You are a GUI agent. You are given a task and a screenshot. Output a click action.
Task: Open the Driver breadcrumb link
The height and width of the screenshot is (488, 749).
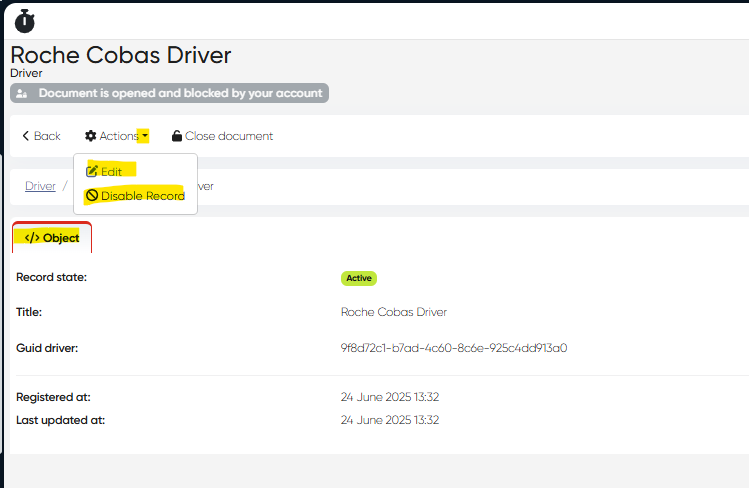(x=40, y=186)
